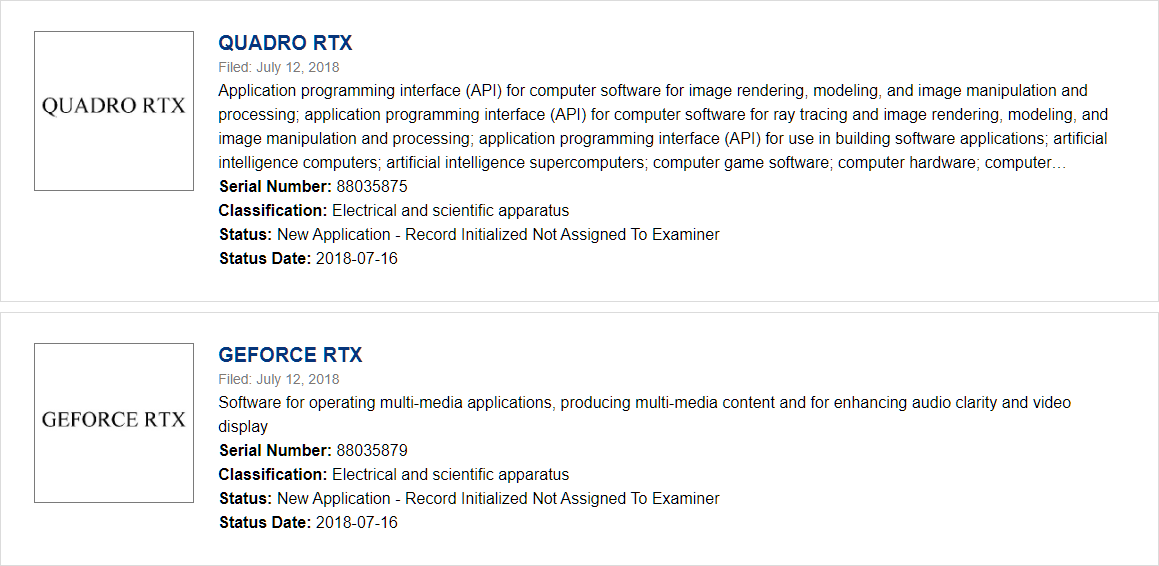Viewport: 1159px width, 566px height.
Task: Click 'Electrical and scientific apparatus' in GEFORCE RTX entry
Action: [450, 474]
